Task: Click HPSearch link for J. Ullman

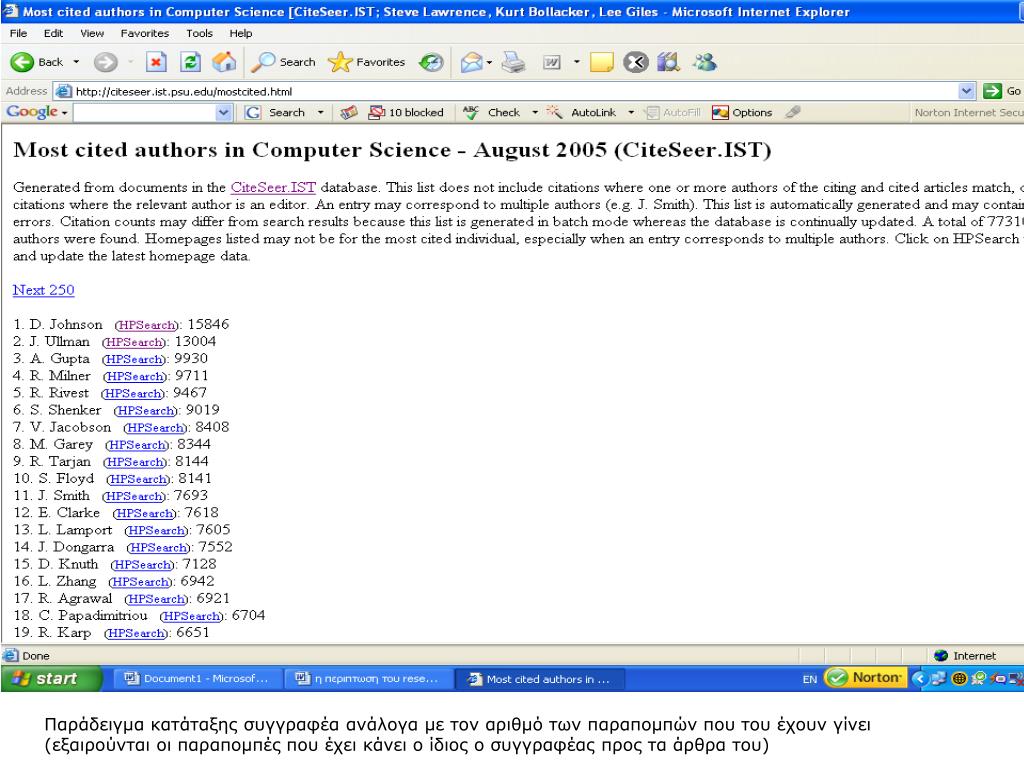Action: click(134, 342)
